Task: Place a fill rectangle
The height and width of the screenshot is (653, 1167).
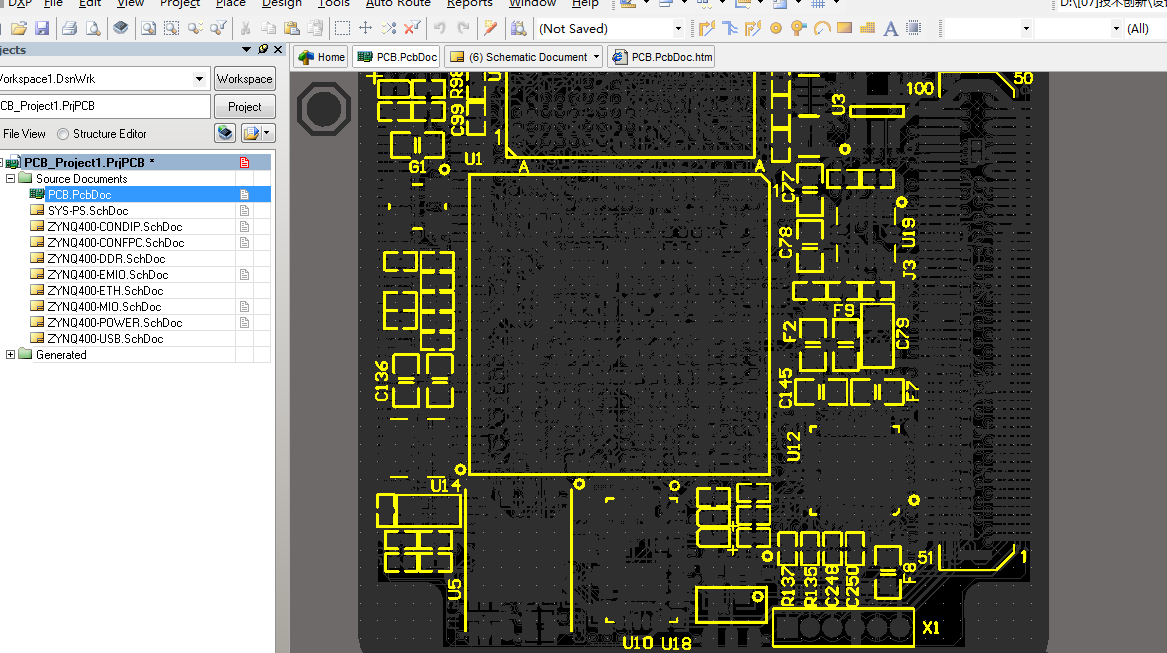Action: click(844, 28)
